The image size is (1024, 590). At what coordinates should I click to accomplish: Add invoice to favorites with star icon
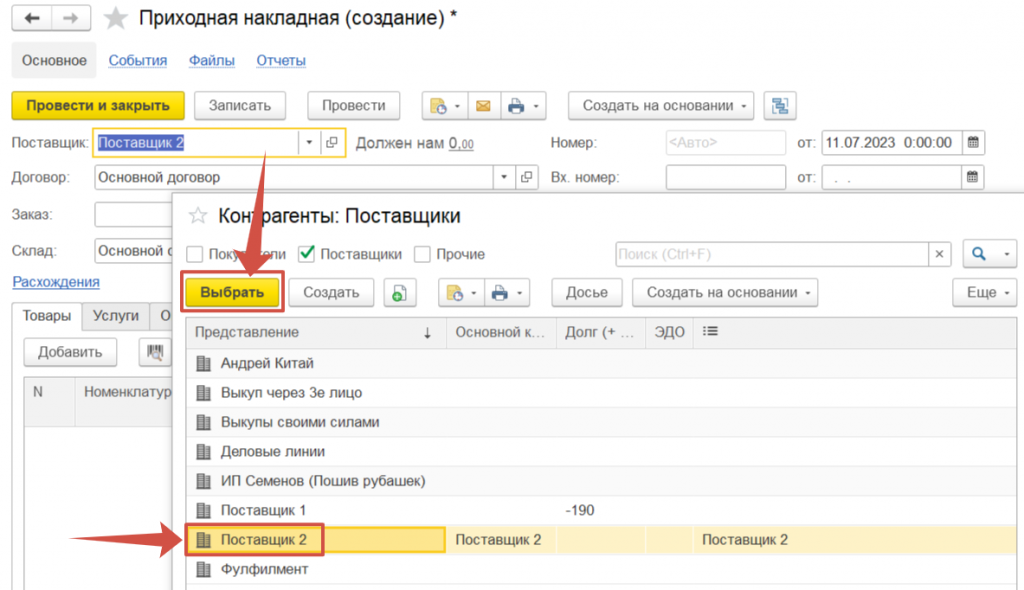tap(116, 19)
